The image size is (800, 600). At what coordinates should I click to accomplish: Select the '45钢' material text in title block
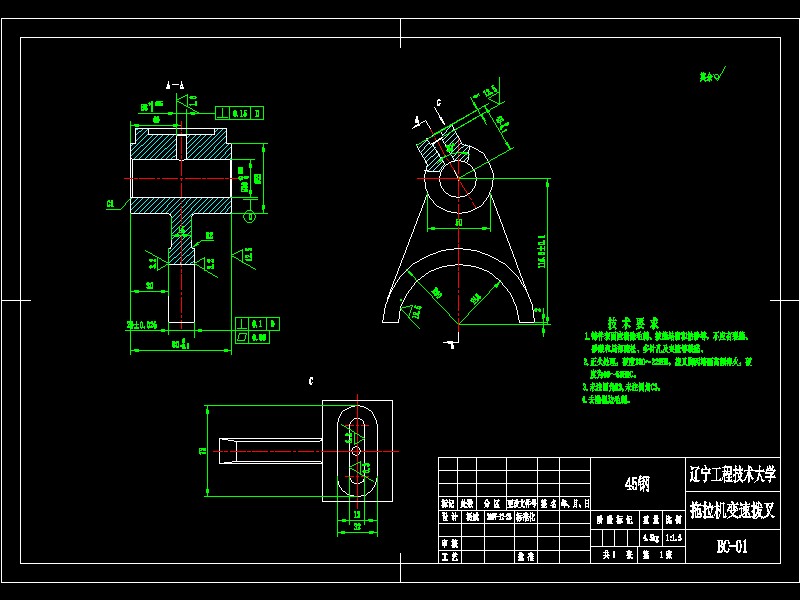point(637,483)
